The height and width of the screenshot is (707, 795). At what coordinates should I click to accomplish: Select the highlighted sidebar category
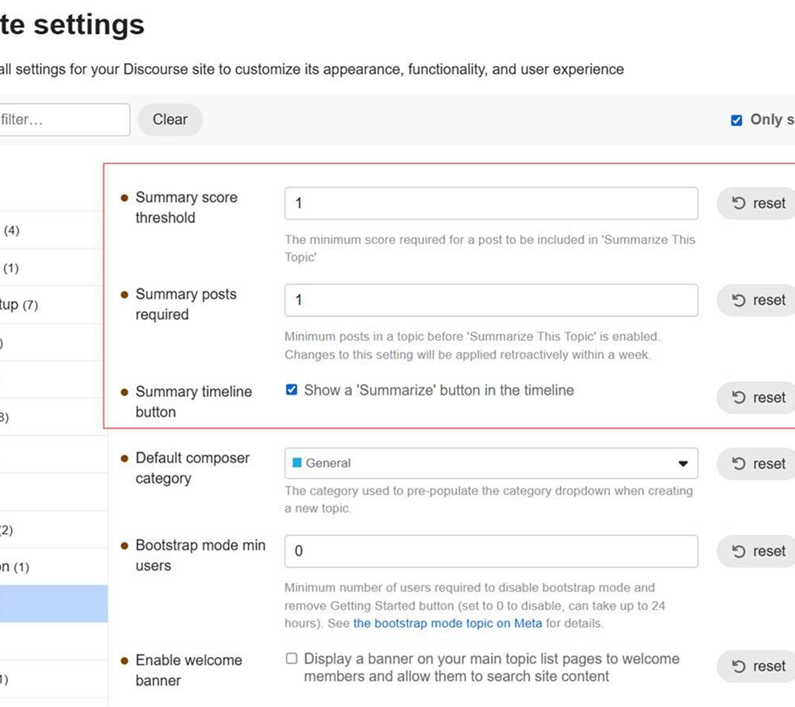point(54,604)
